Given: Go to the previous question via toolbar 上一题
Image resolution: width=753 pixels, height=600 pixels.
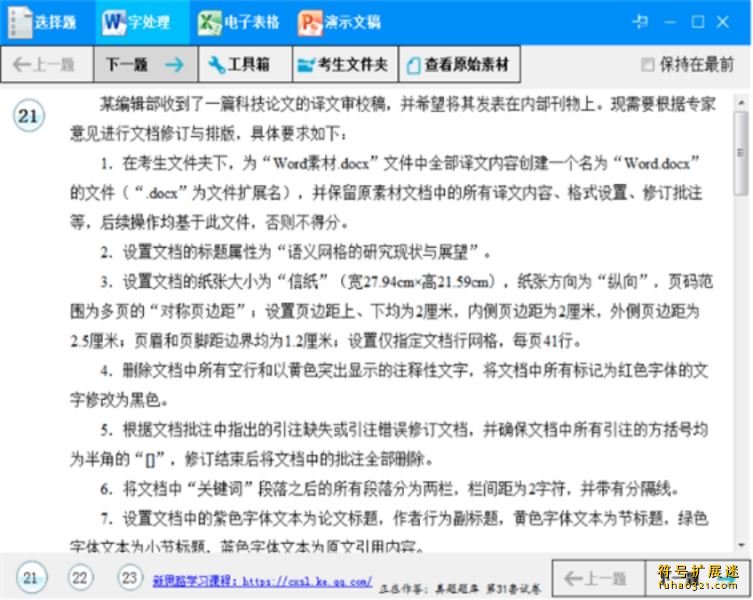Looking at the screenshot, I should pos(47,64).
